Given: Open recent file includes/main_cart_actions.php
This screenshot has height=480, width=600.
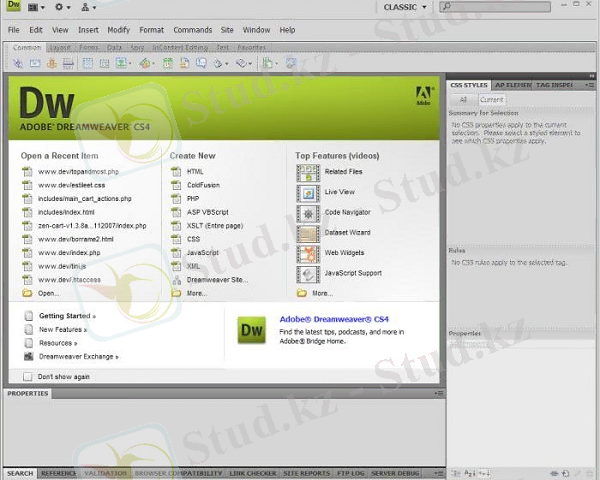Looking at the screenshot, I should [x=85, y=199].
